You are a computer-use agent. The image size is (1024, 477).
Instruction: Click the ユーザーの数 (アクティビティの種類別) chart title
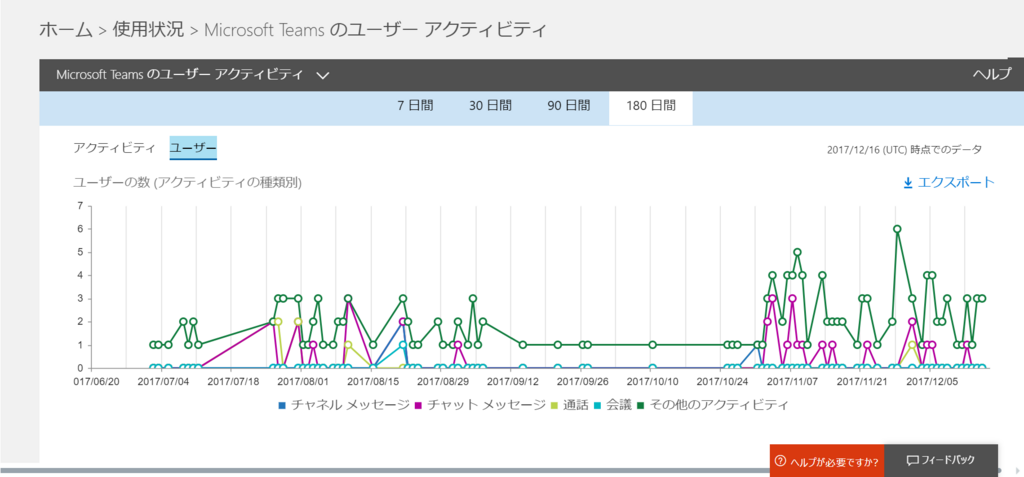click(187, 183)
